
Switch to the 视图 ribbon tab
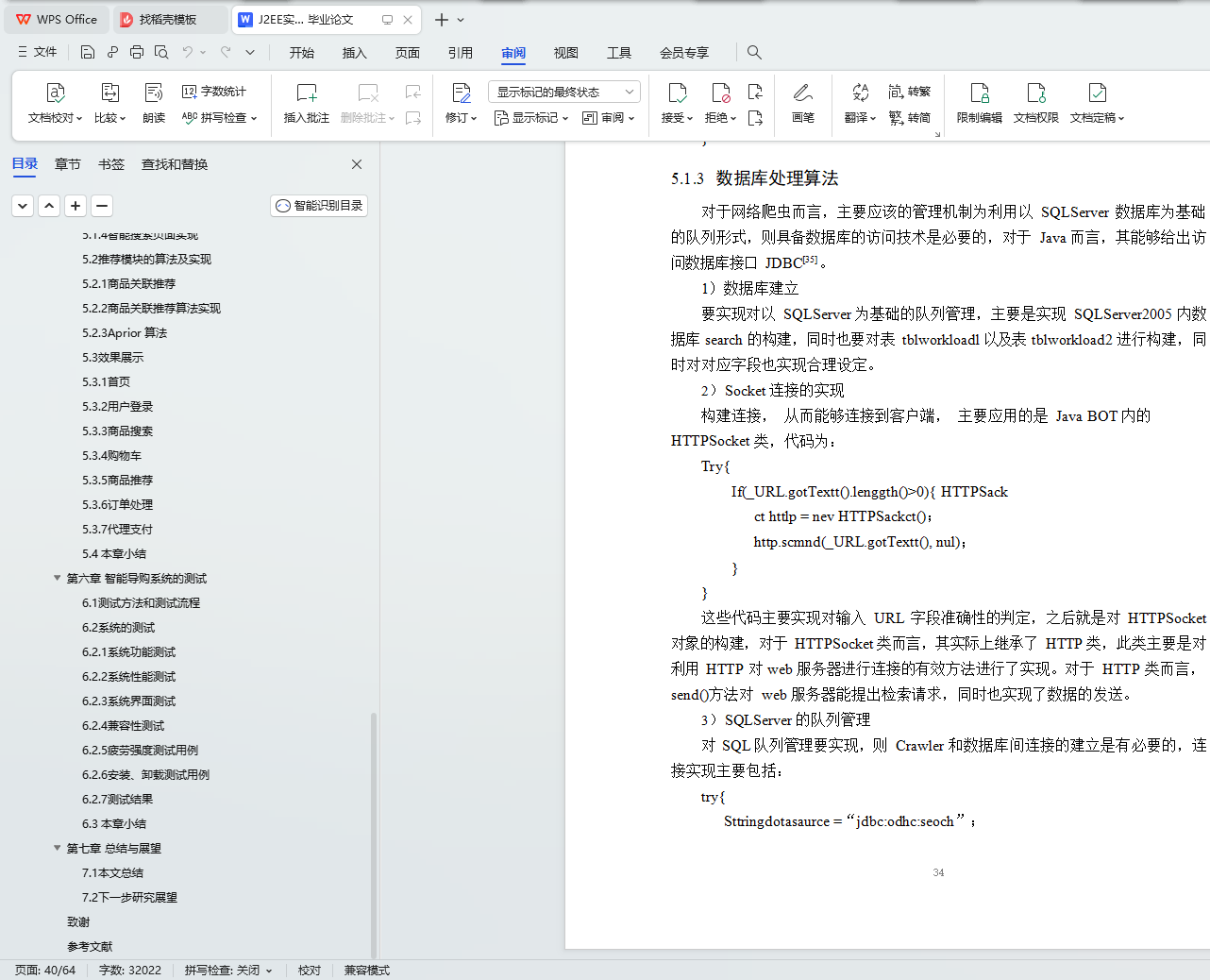coord(566,53)
